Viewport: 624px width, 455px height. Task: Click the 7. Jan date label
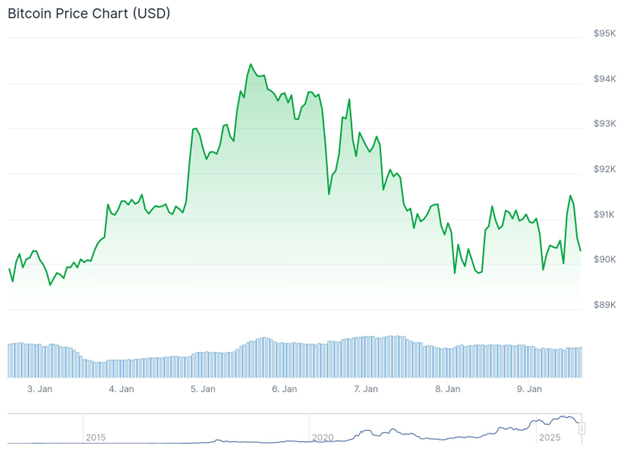(x=366, y=388)
